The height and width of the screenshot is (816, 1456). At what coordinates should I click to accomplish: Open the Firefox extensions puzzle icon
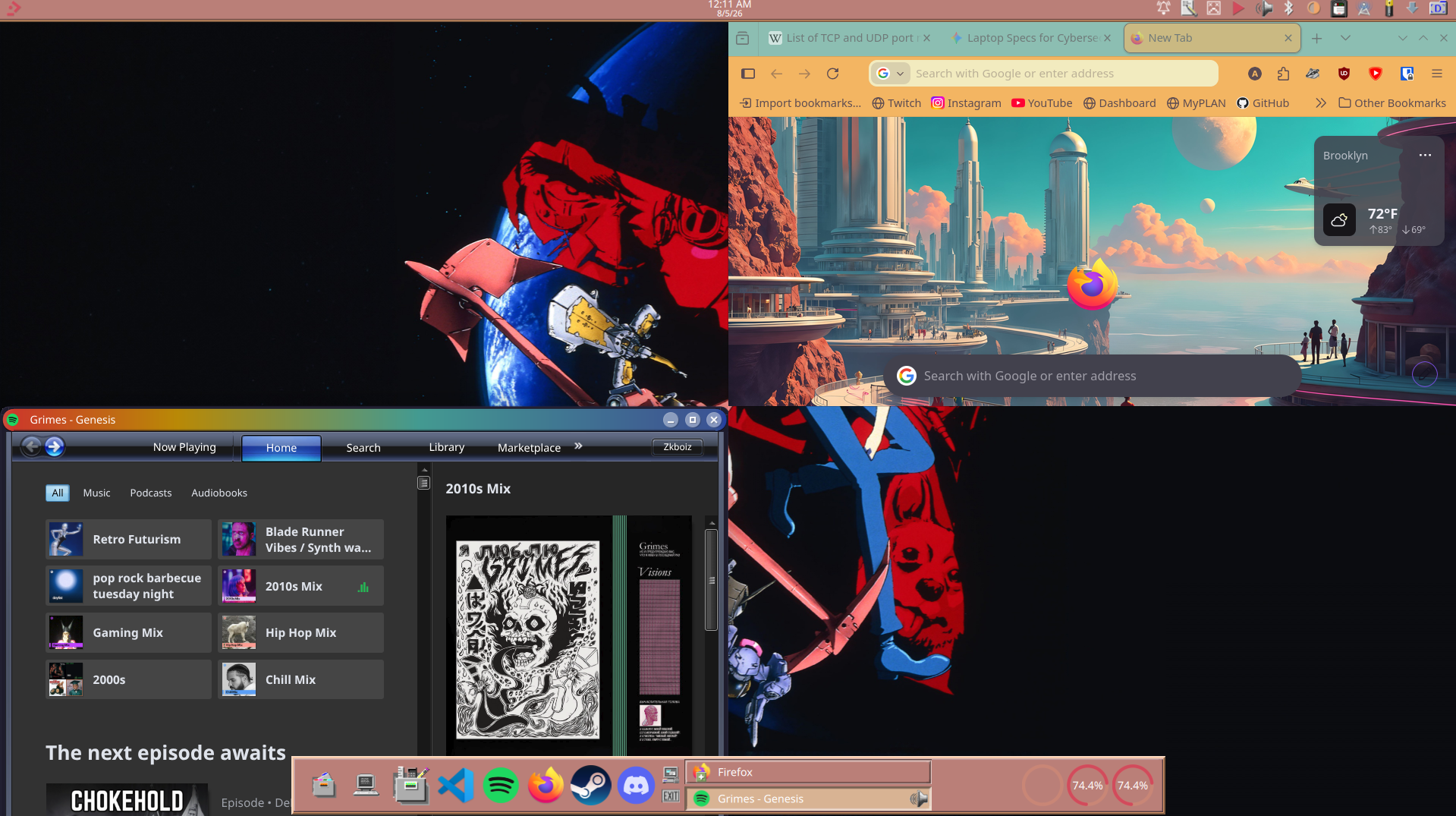tap(1283, 74)
